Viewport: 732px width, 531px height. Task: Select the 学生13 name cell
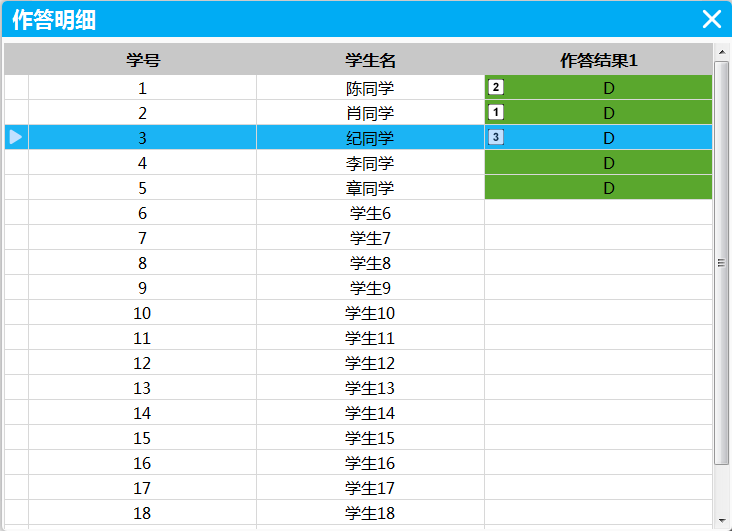pyautogui.click(x=370, y=388)
